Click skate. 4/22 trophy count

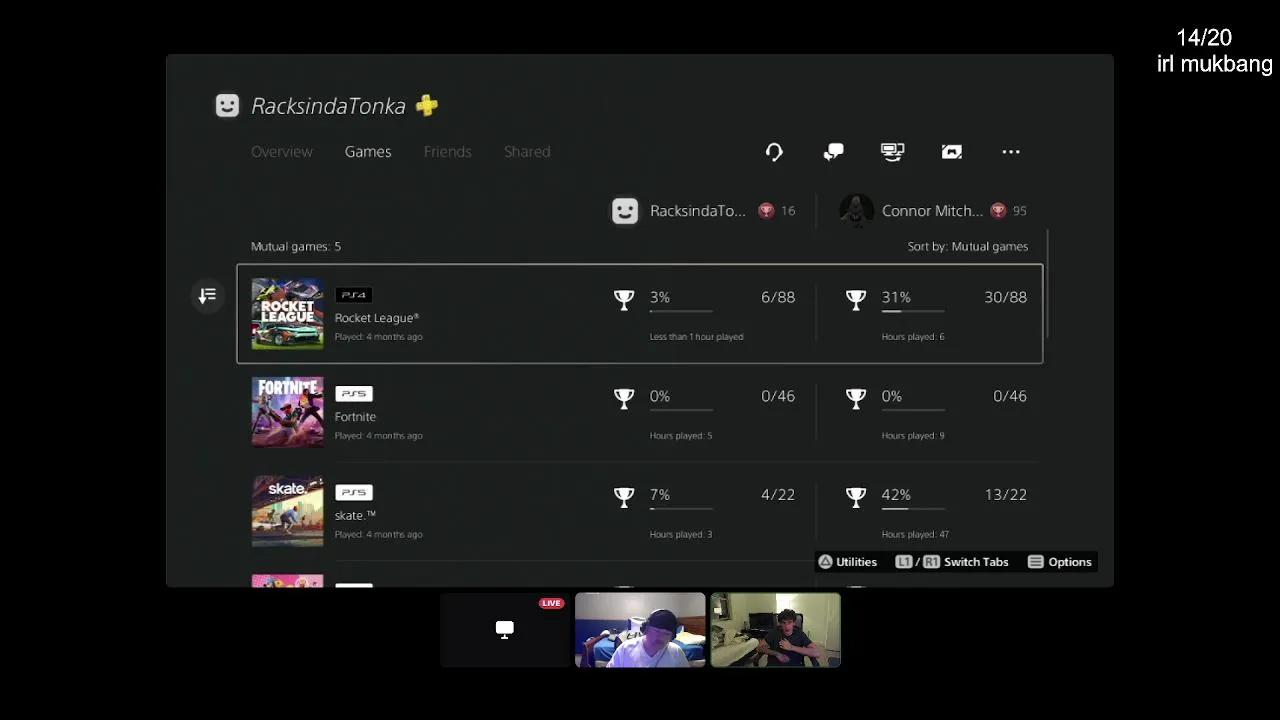[x=778, y=495]
